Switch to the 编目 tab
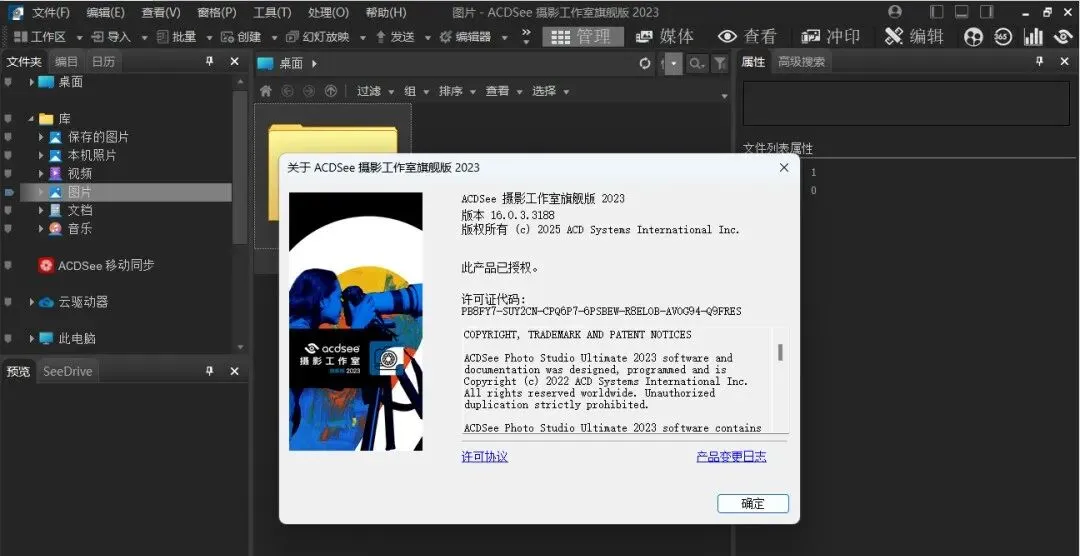This screenshot has width=1080, height=556. [x=67, y=61]
